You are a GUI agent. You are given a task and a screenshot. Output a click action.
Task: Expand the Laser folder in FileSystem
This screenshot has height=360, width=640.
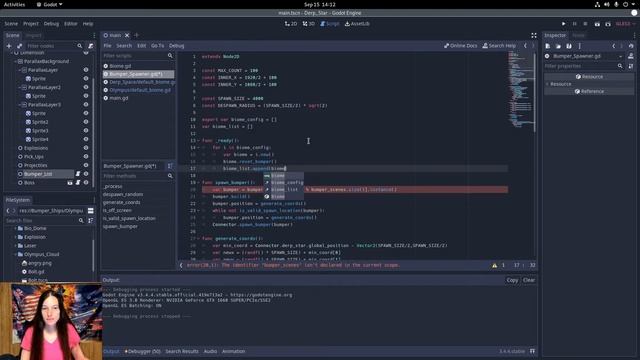click(16, 246)
